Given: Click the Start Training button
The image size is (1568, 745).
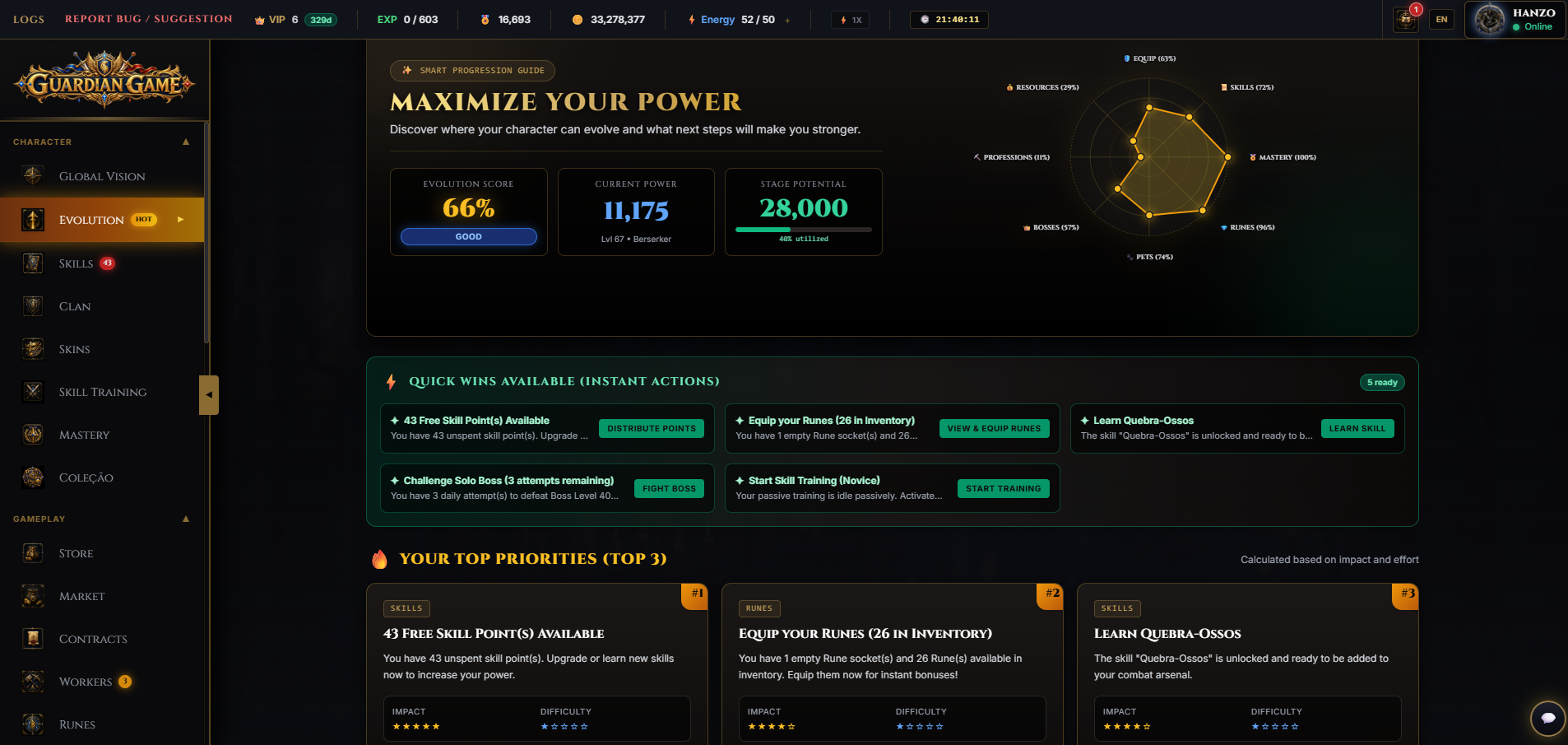Looking at the screenshot, I should (1004, 488).
